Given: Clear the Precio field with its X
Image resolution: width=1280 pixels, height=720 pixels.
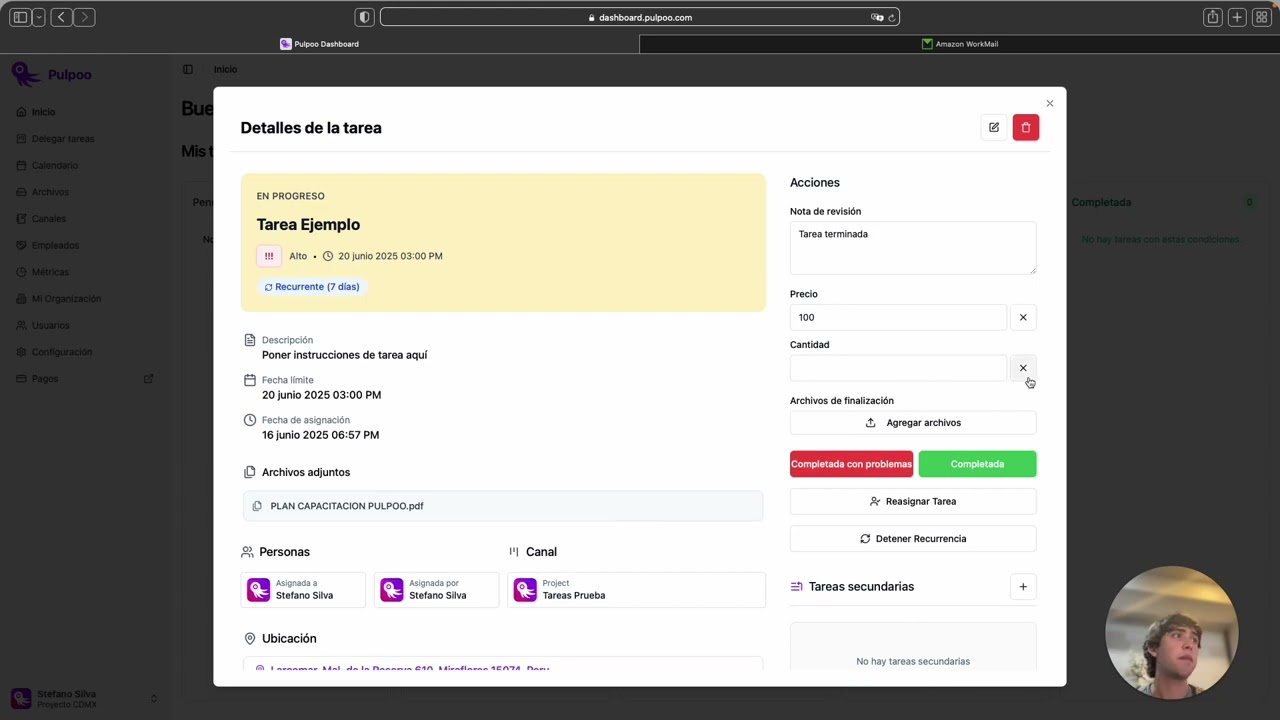Looking at the screenshot, I should click(1023, 317).
